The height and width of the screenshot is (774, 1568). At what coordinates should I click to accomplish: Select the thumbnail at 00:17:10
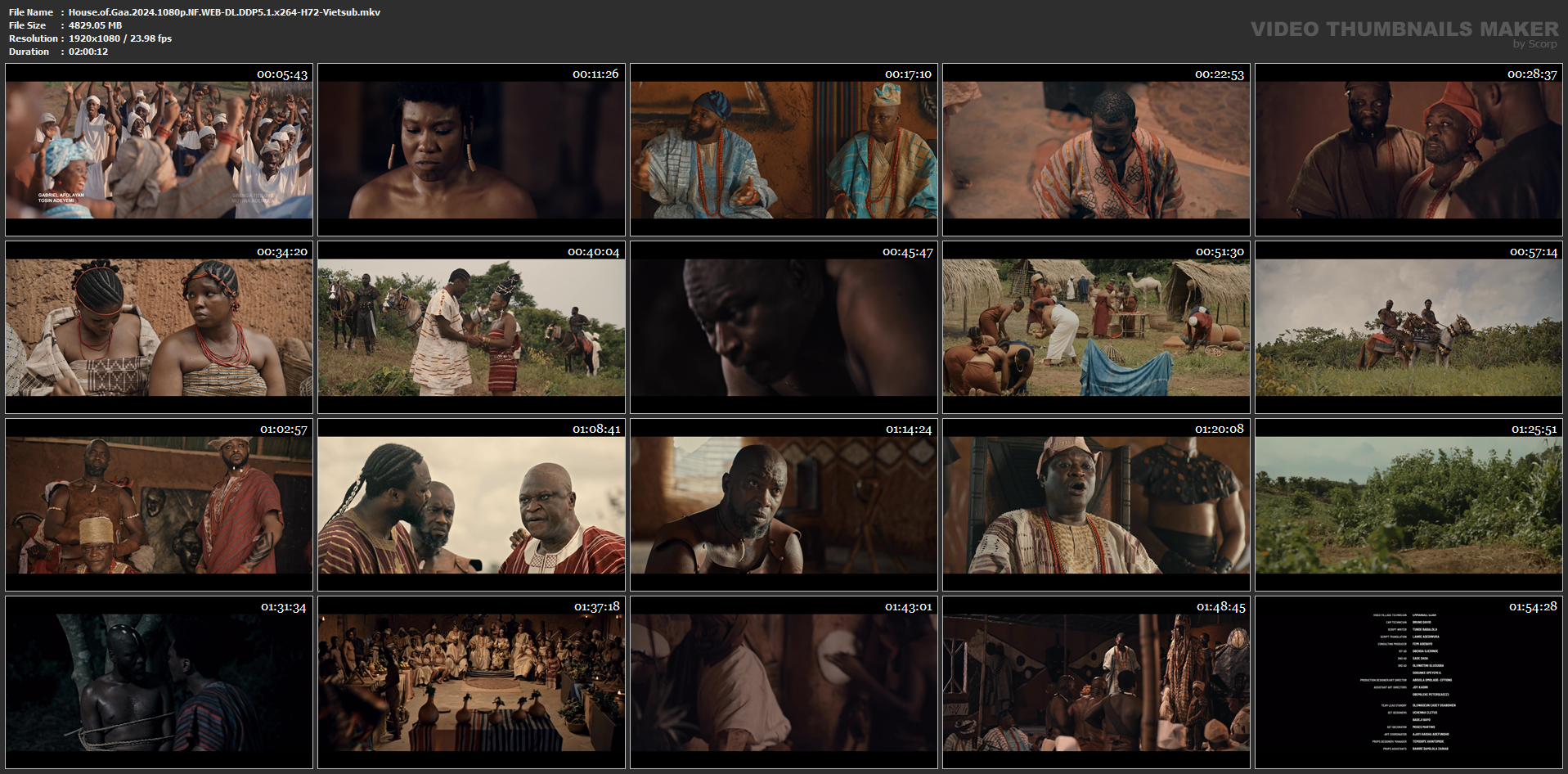[784, 150]
